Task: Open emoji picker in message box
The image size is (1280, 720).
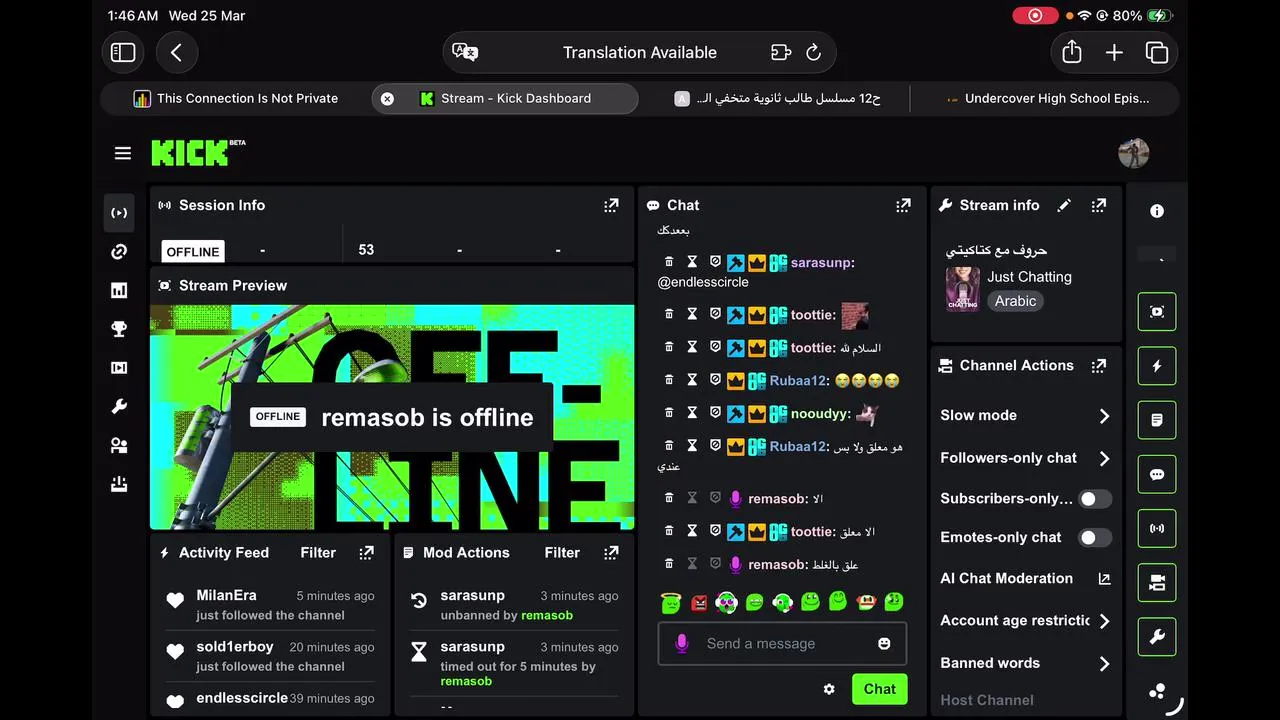Action: coord(884,644)
